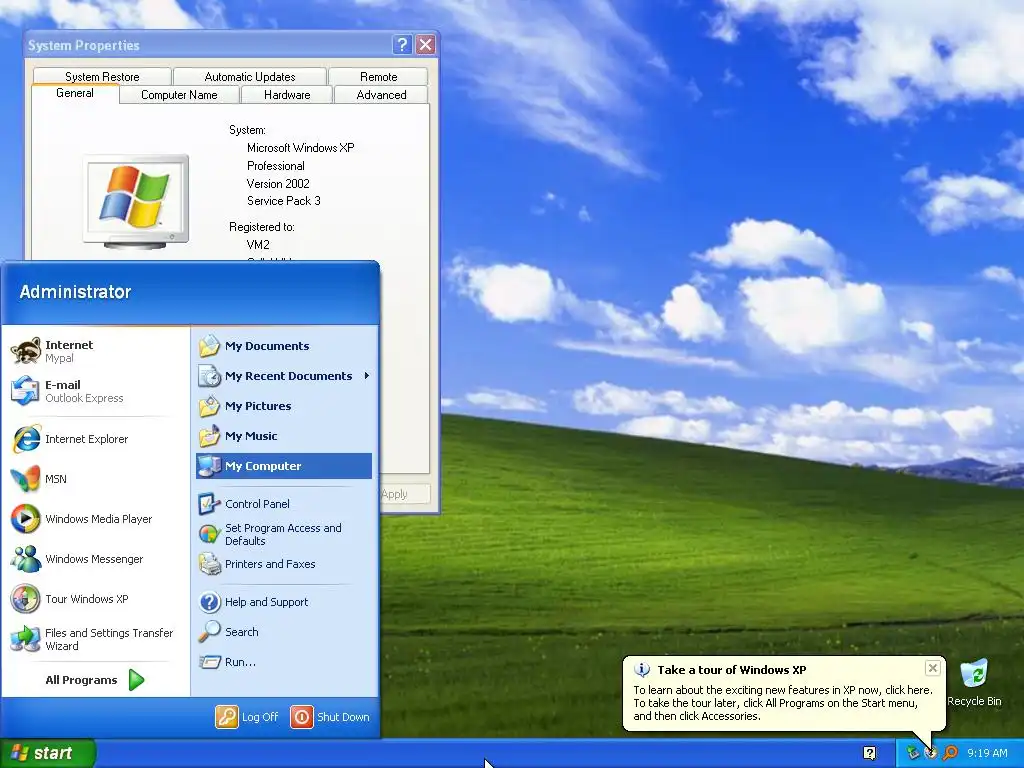
Task: Click the Start button
Action: tap(48, 753)
